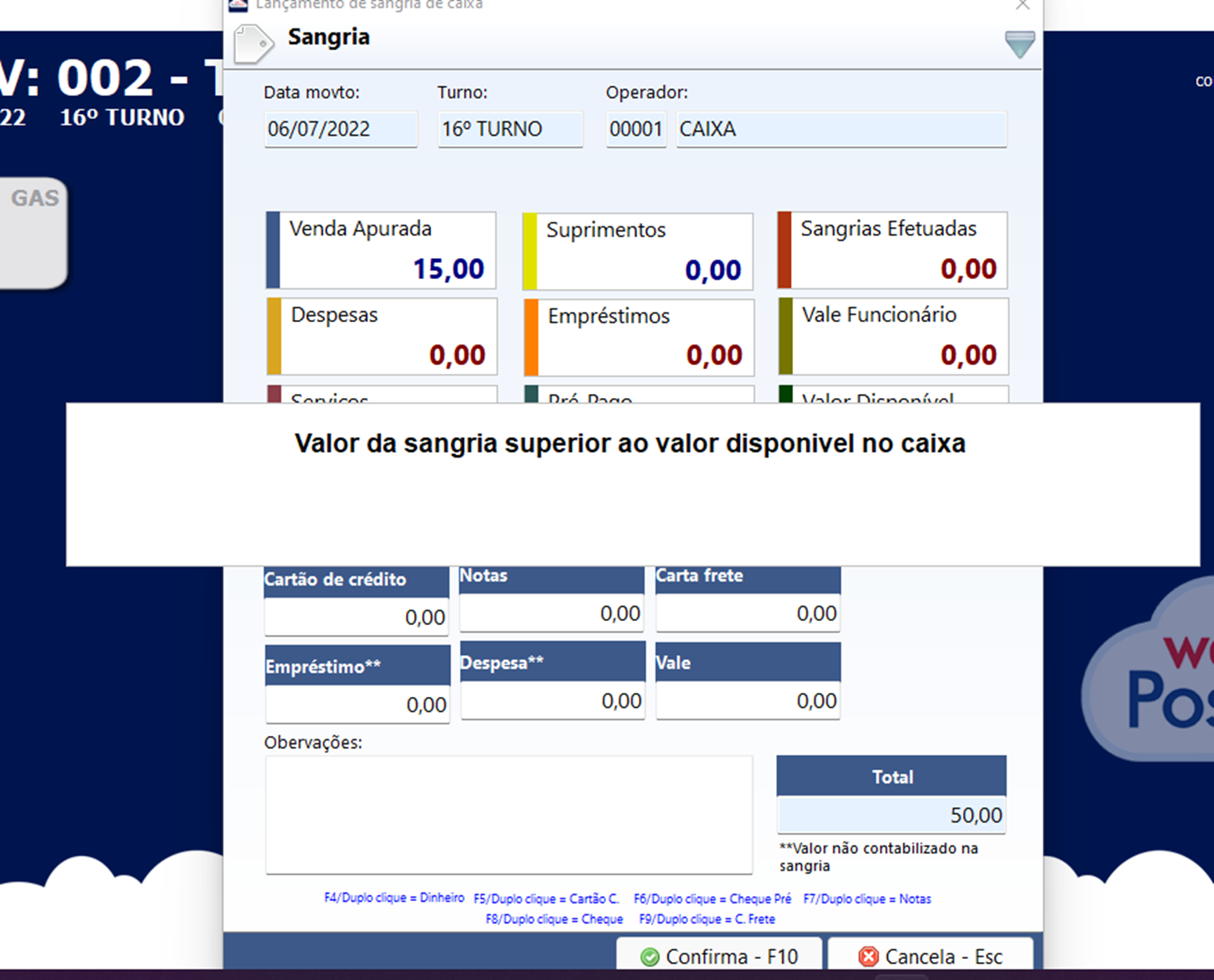This screenshot has height=980, width=1214.
Task: Edit the Carta frete value field
Action: [x=749, y=613]
